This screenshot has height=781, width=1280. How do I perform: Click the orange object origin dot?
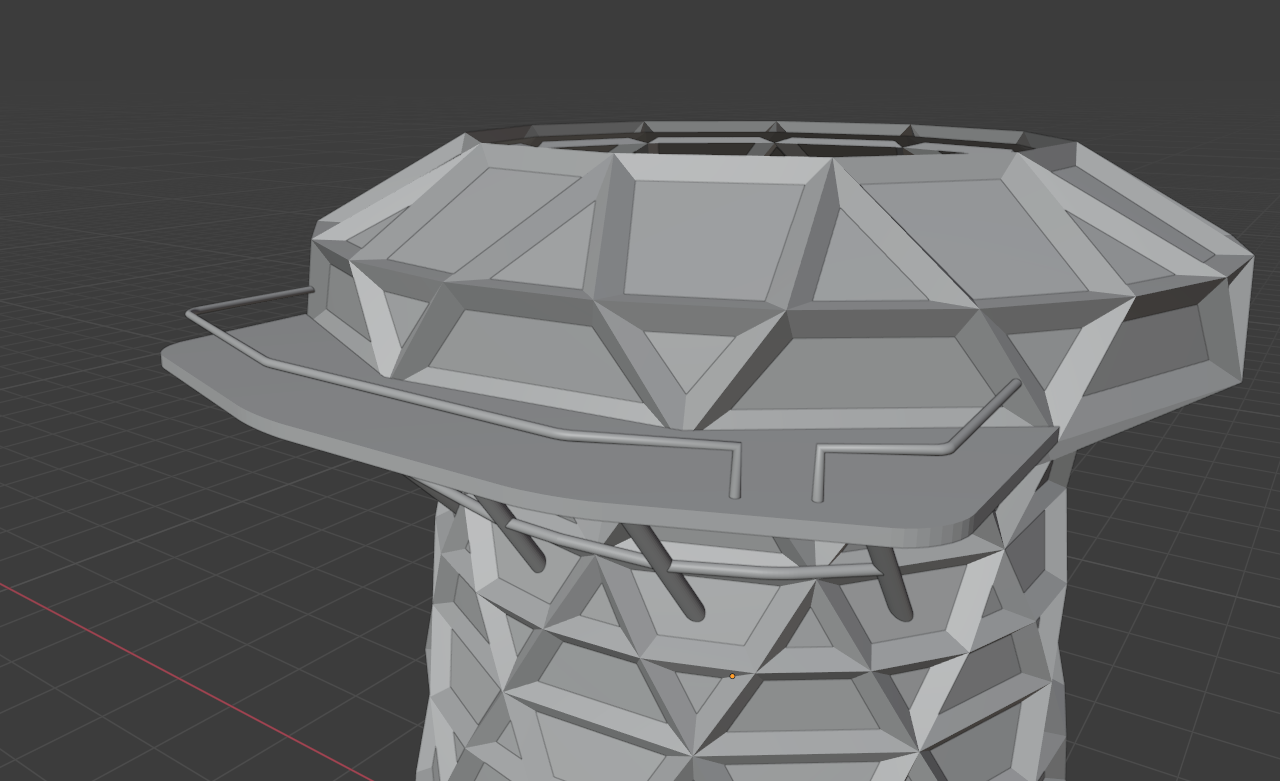pos(732,676)
